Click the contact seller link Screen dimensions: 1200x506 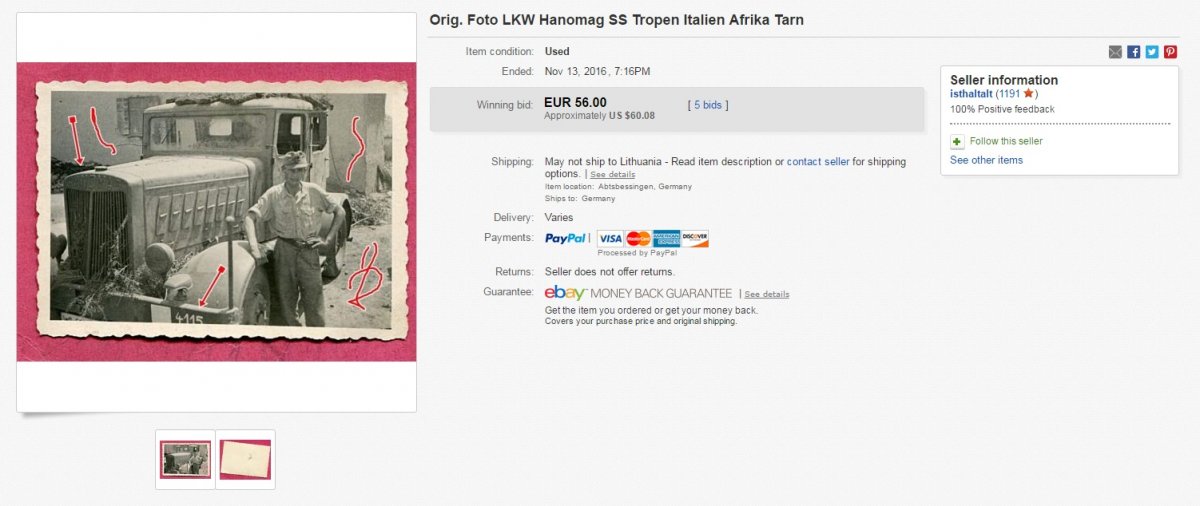817,162
